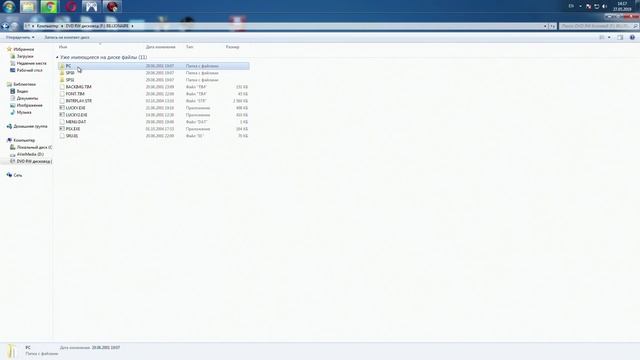The image size is (640, 360).
Task: Click the large PC folder icon in the details pane
Action: coord(12,351)
